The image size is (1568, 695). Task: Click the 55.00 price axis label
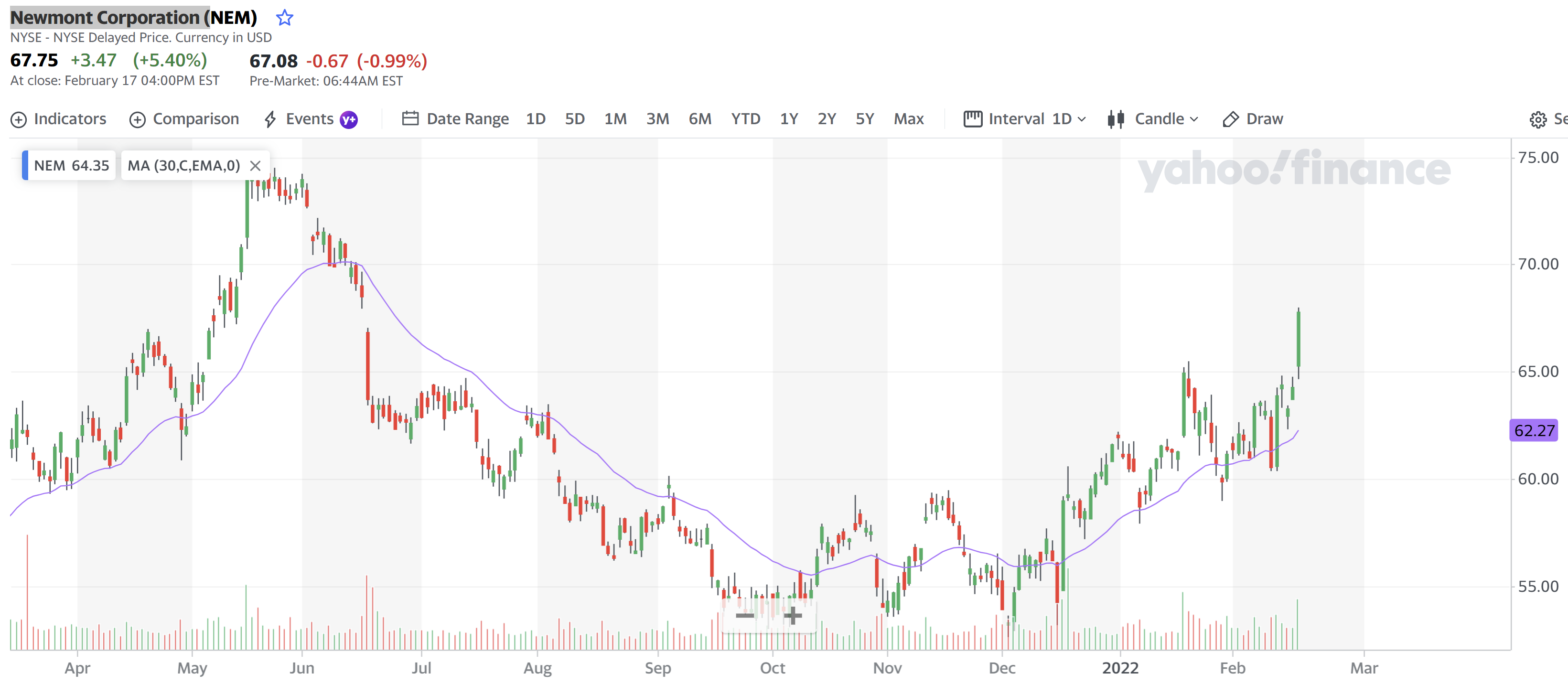tap(1538, 587)
